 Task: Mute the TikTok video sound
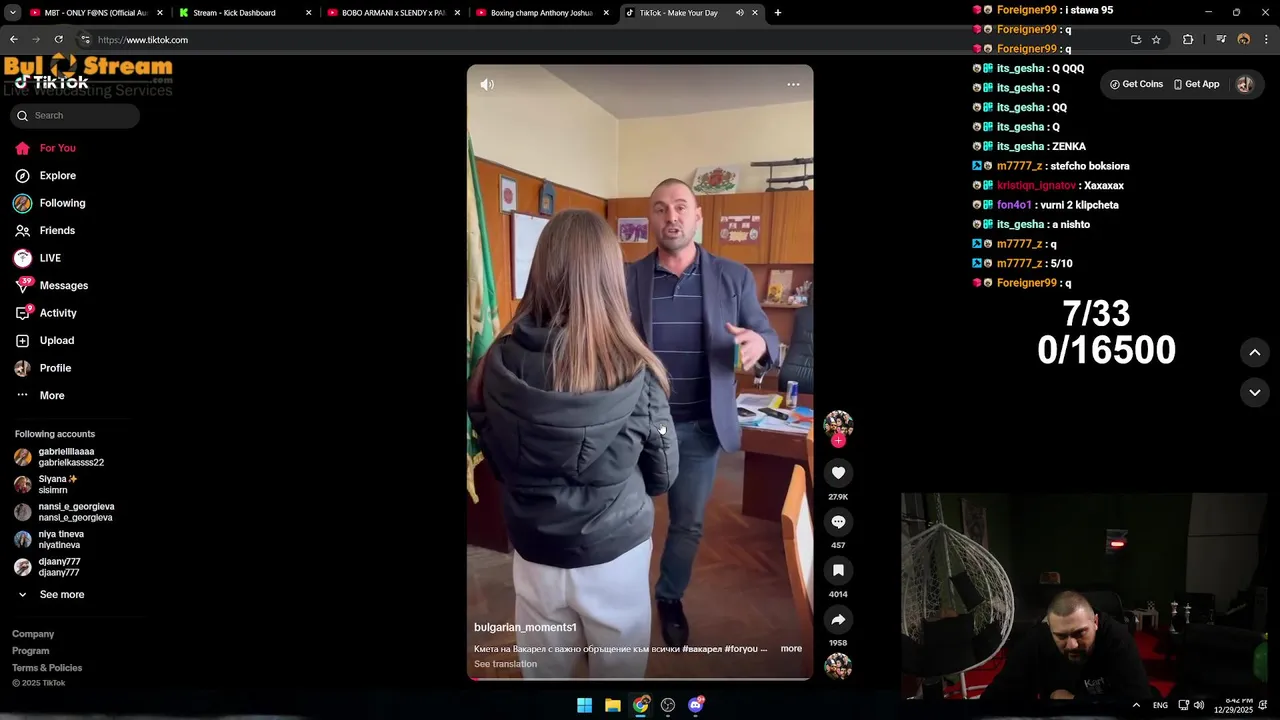coord(487,85)
